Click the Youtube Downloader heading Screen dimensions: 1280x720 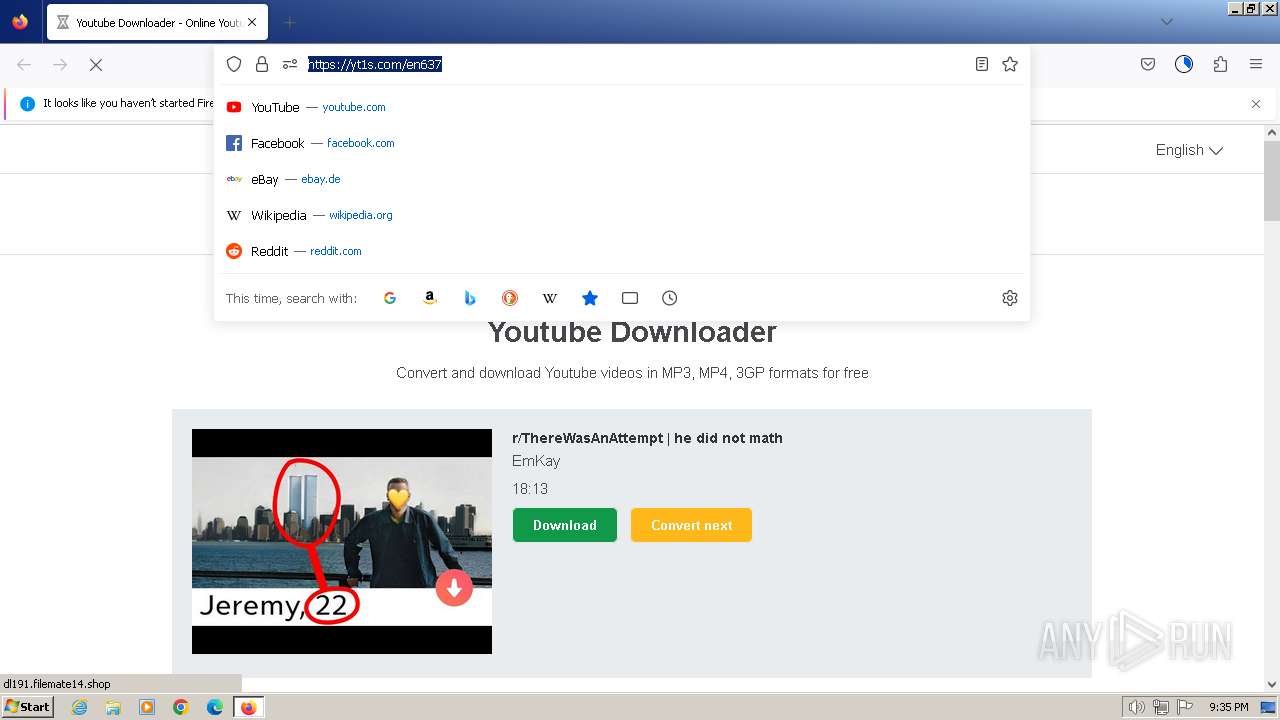[632, 332]
